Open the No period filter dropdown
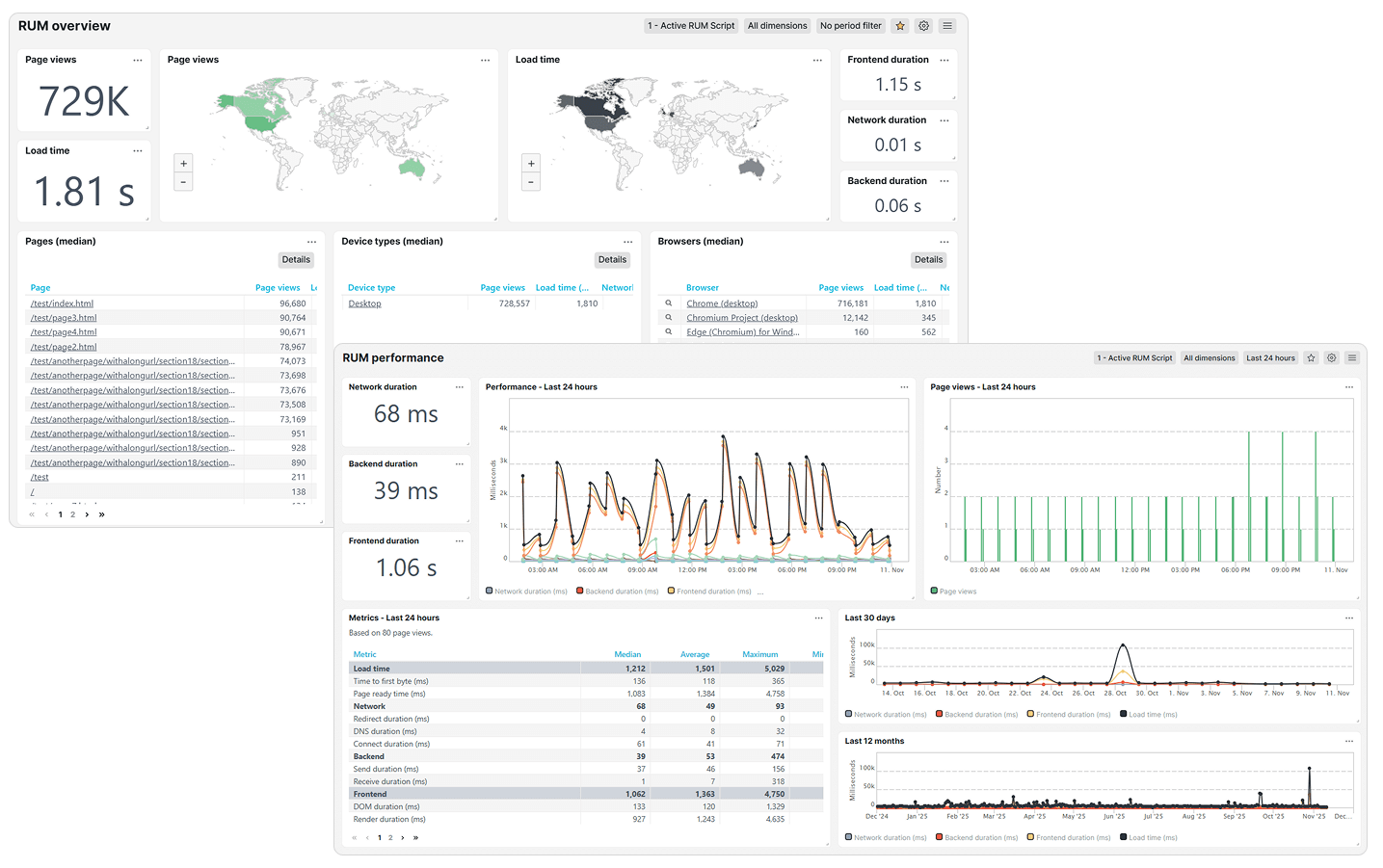This screenshot has width=1383, height=868. click(x=850, y=26)
